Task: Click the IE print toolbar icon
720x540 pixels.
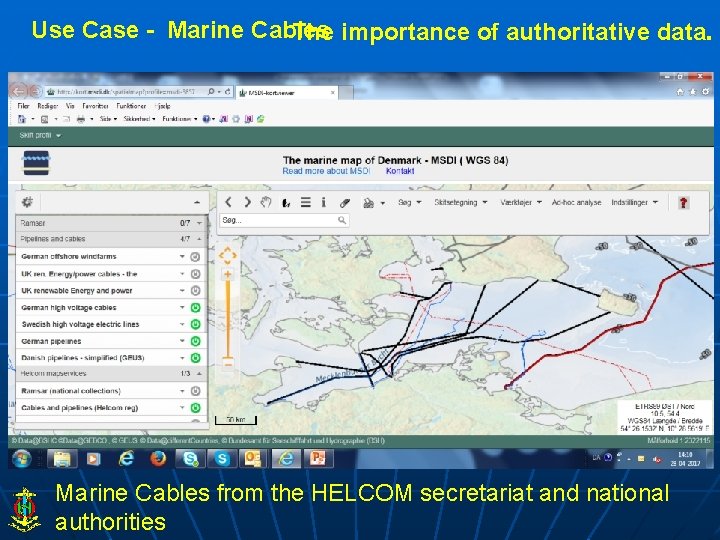Action: (x=81, y=119)
